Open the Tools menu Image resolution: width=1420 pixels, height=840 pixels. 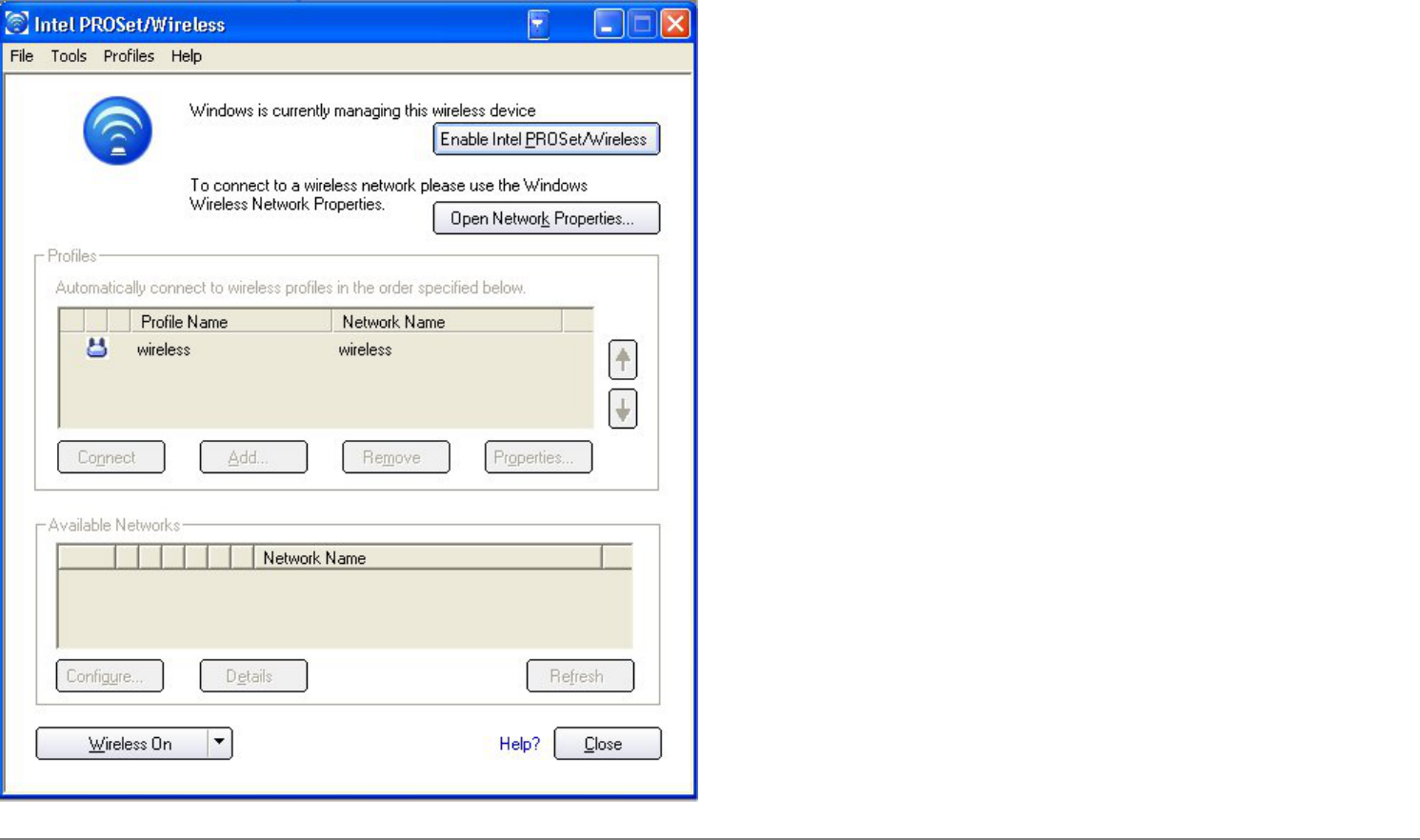[69, 56]
